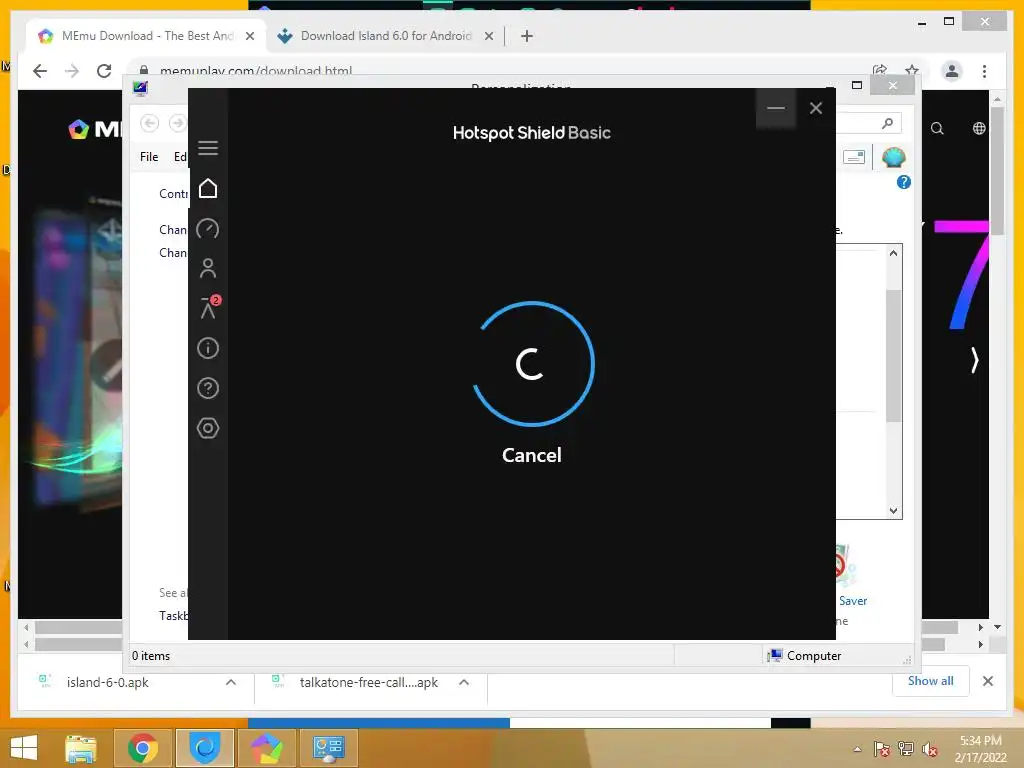1024x768 pixels.
Task: Open File menu in Personalization window
Action: point(149,157)
